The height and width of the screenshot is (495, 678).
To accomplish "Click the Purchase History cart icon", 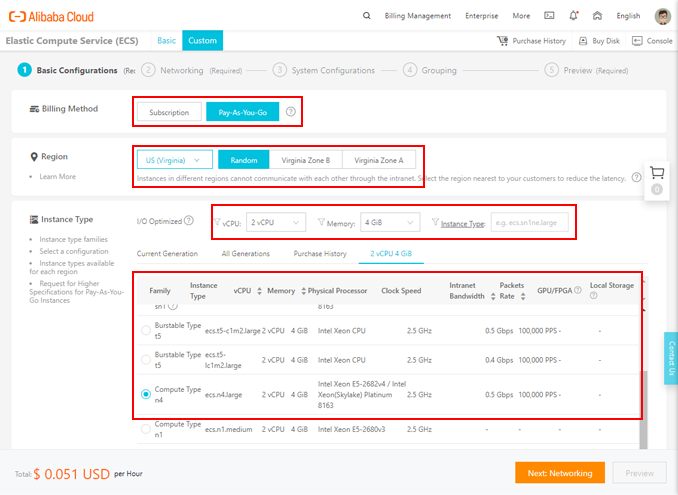I will 502,41.
